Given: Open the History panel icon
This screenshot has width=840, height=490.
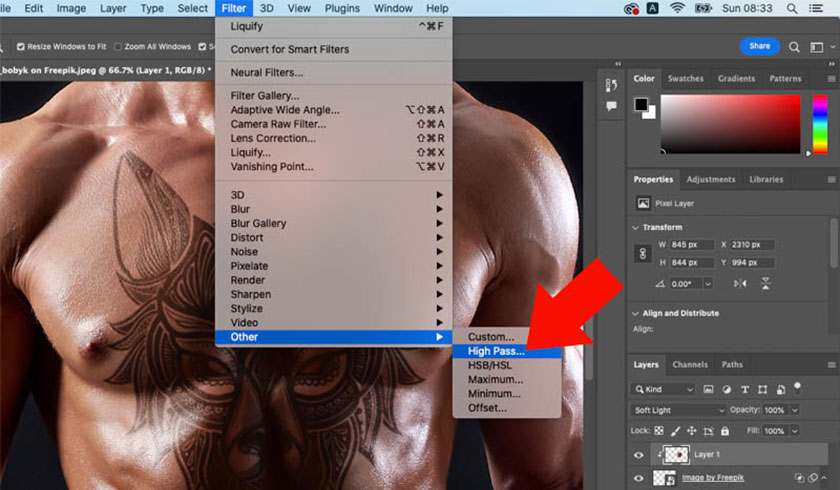Looking at the screenshot, I should tap(611, 85).
